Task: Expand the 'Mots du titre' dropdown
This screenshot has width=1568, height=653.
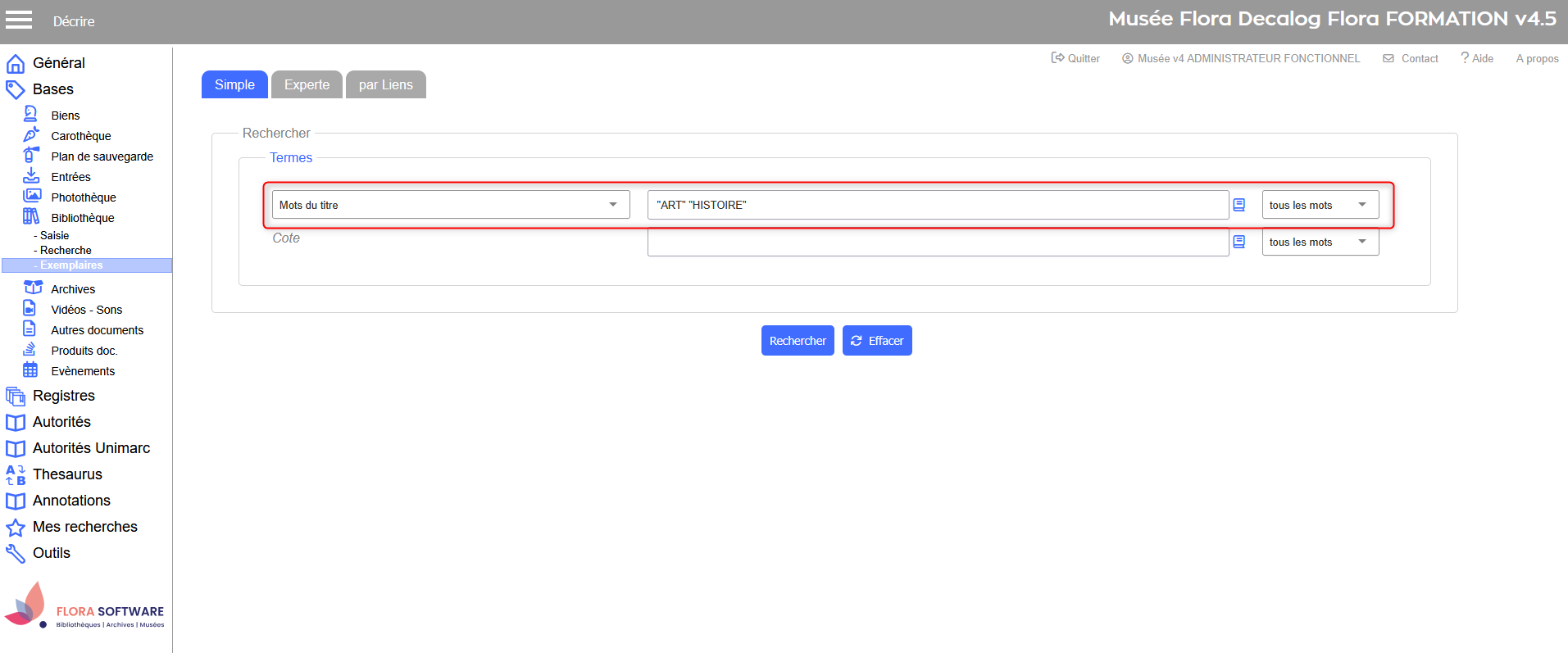Action: 450,205
